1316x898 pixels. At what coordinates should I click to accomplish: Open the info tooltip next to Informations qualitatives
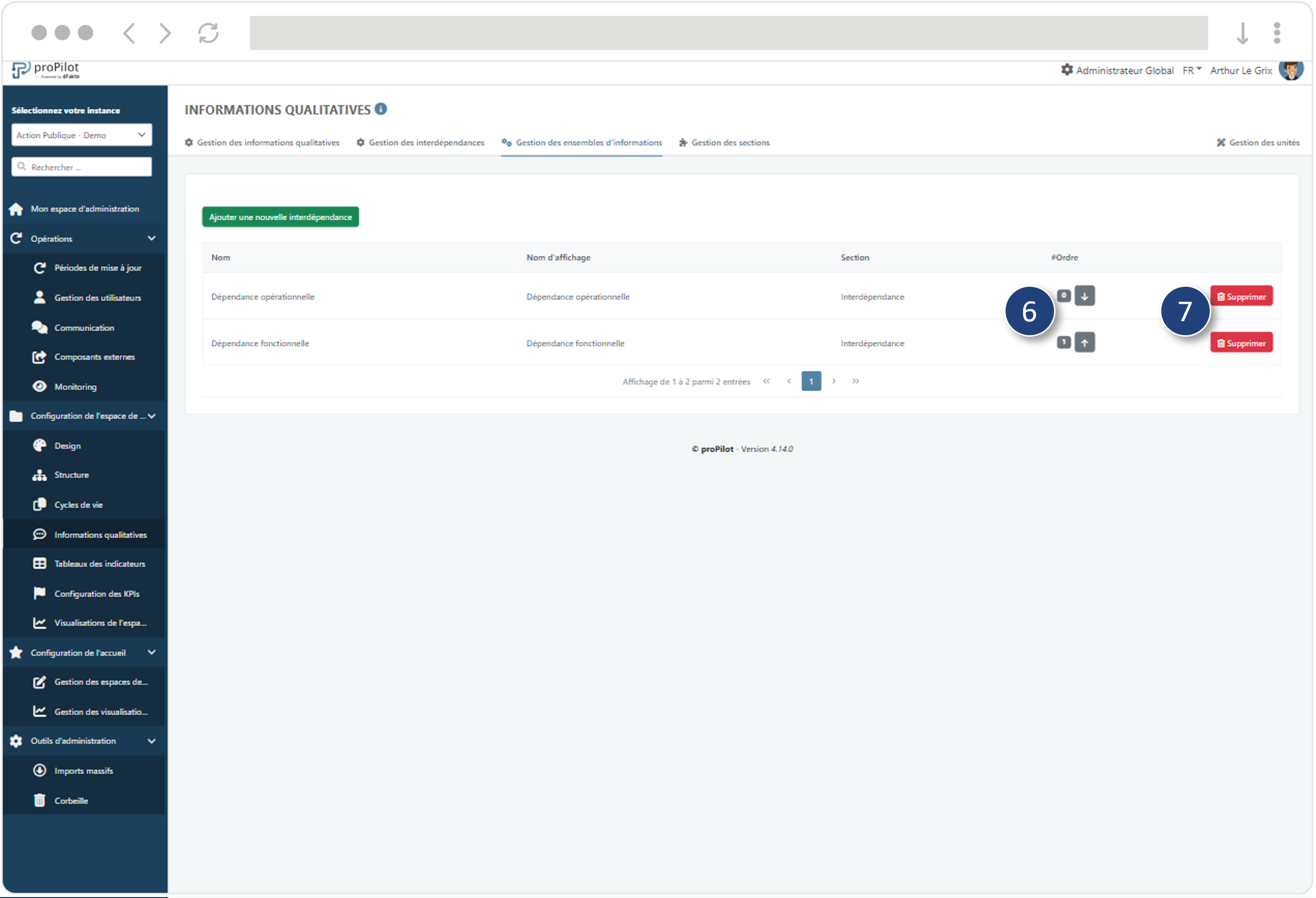[x=381, y=109]
